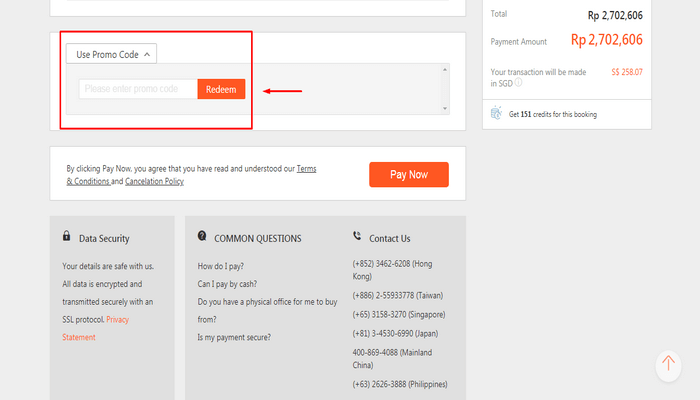
Task: Open the Cancelation Policy link
Action: [154, 181]
